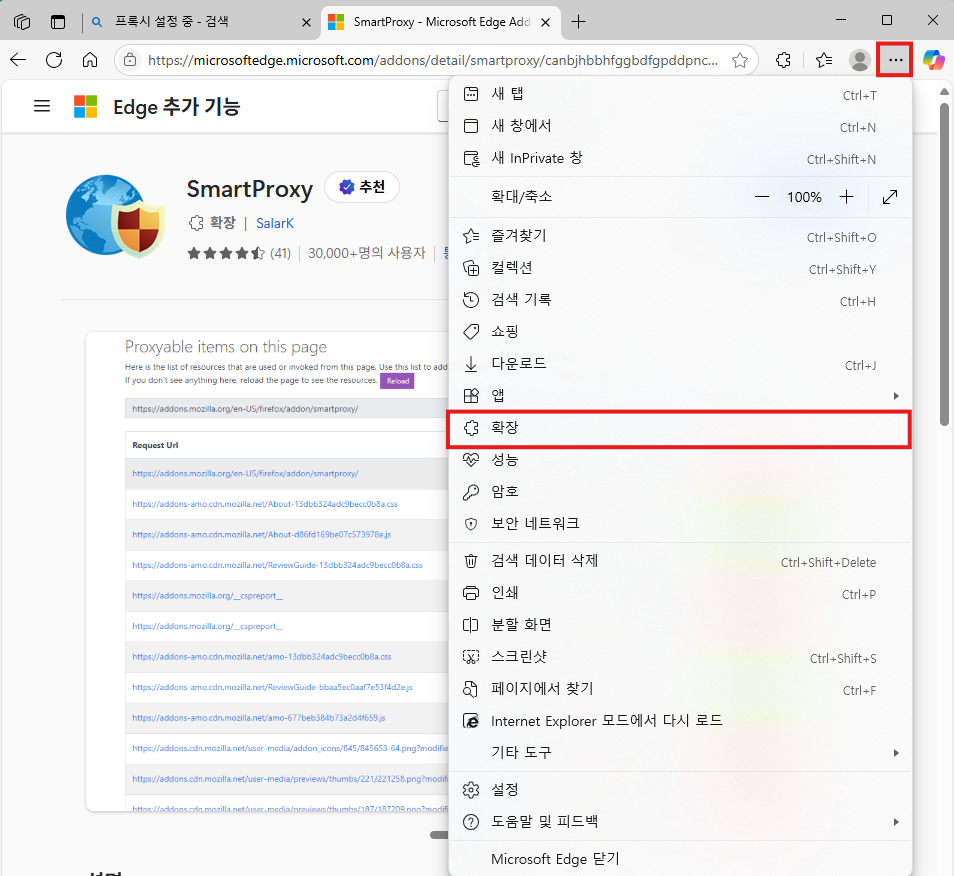The height and width of the screenshot is (876, 954).
Task: Open the tab actions menu icon
Action: [x=58, y=22]
